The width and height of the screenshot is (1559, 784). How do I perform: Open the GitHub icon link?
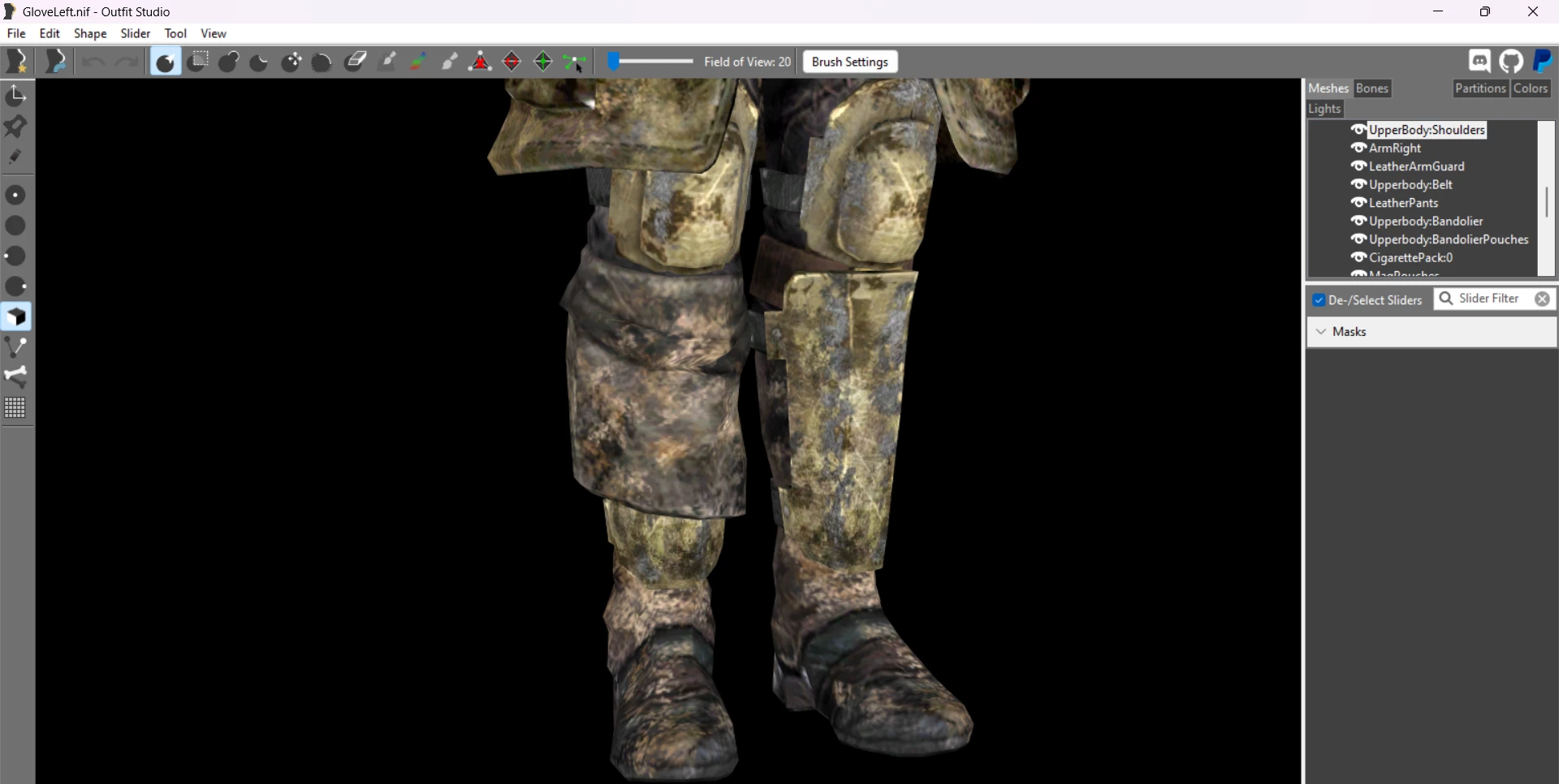click(1511, 62)
